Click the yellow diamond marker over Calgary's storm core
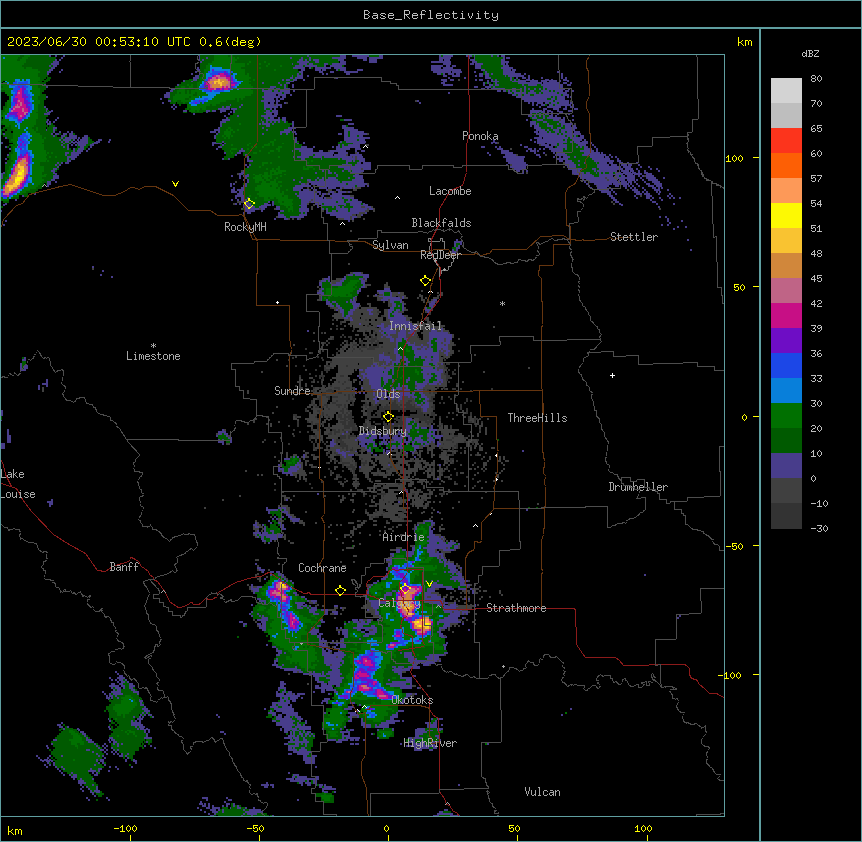 (x=405, y=589)
